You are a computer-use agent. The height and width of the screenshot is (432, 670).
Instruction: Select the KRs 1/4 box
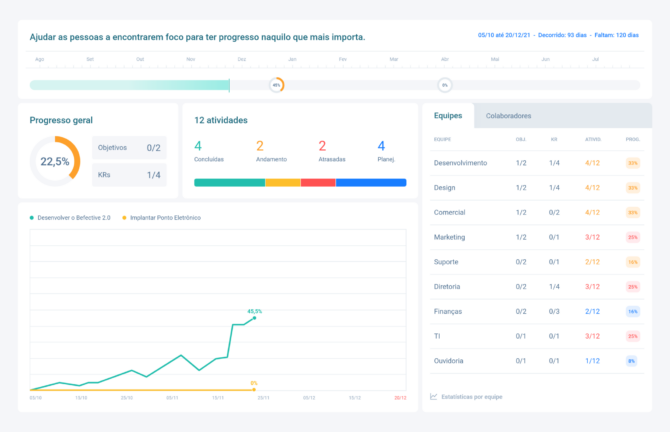(129, 175)
